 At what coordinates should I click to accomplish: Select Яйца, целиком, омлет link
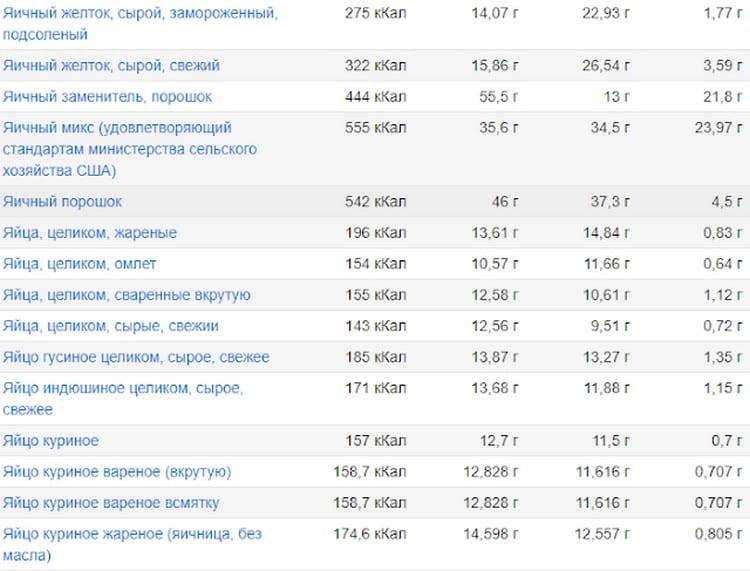(79, 264)
